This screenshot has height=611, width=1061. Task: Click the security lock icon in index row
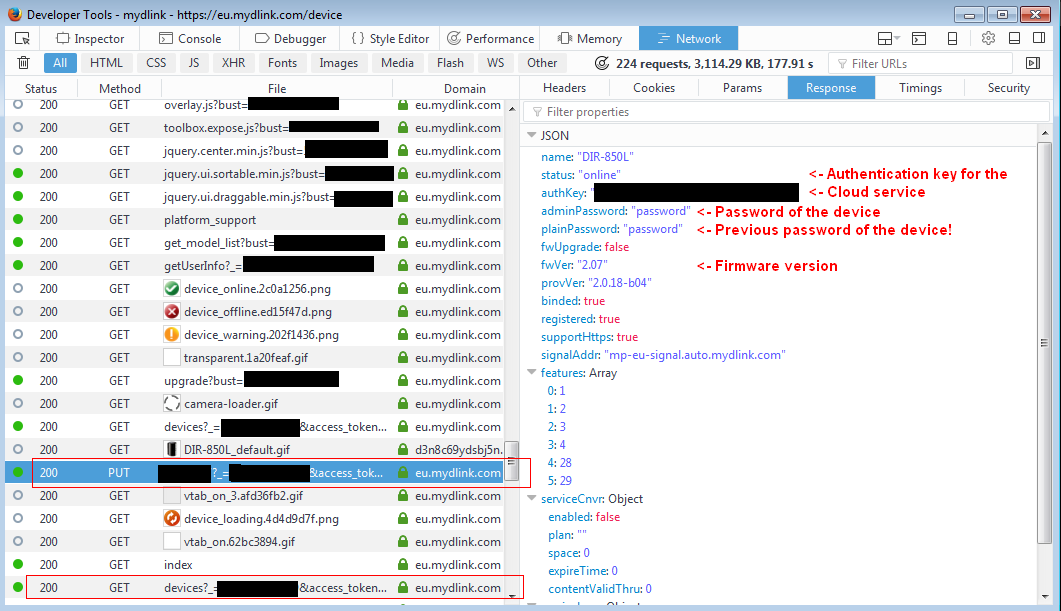403,564
